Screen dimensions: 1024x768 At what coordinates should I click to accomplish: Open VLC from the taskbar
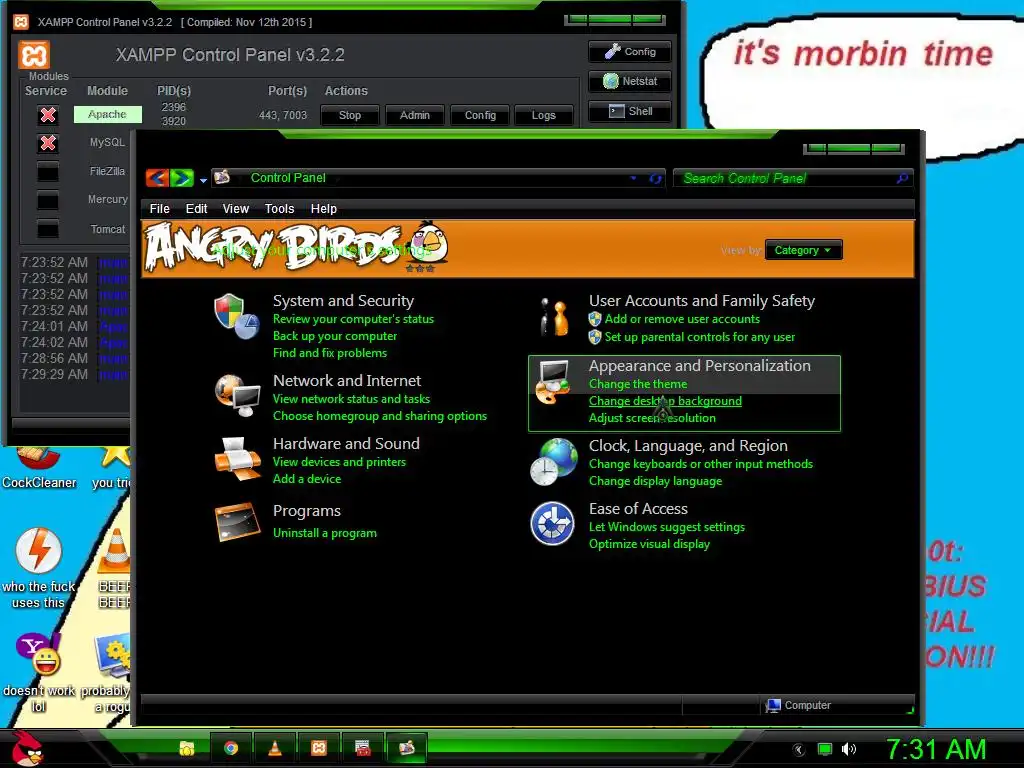(275, 748)
